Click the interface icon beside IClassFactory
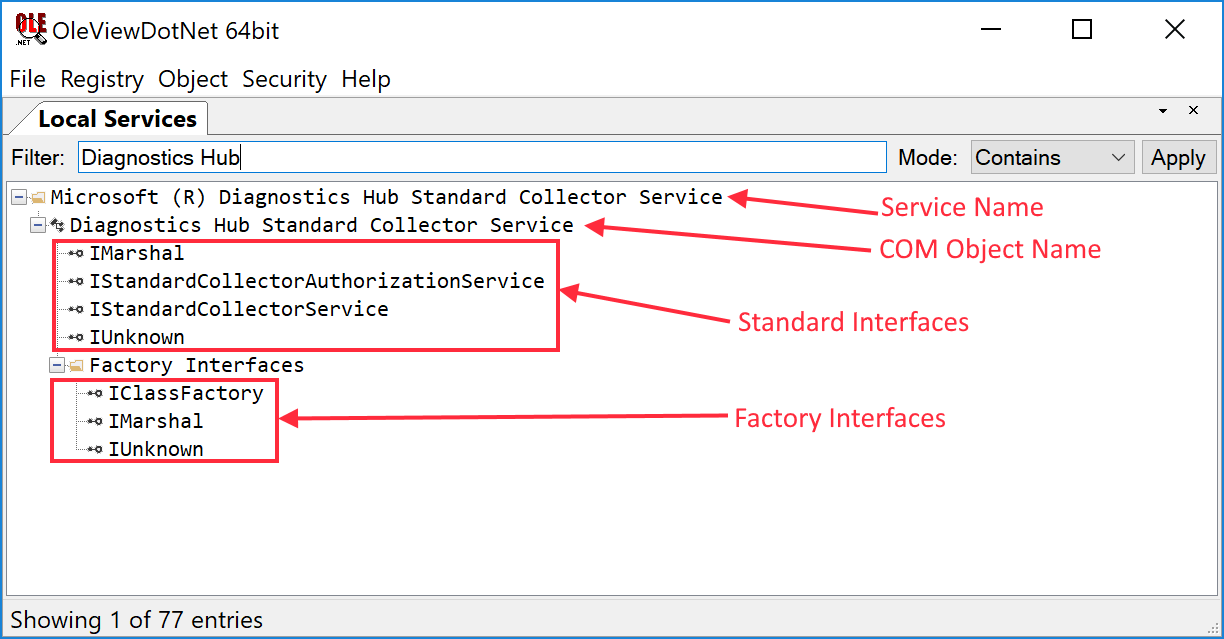 point(96,394)
